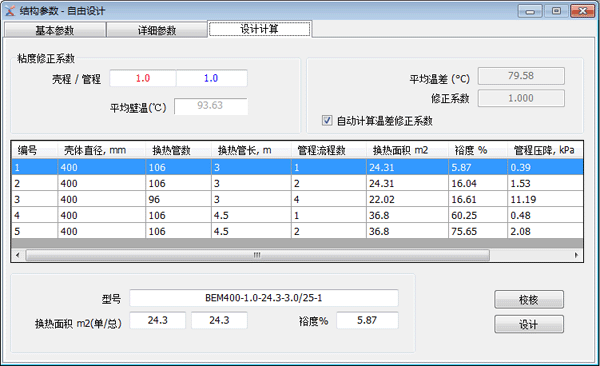Sort by 编号 column header
The height and width of the screenshot is (366, 600).
click(x=34, y=150)
